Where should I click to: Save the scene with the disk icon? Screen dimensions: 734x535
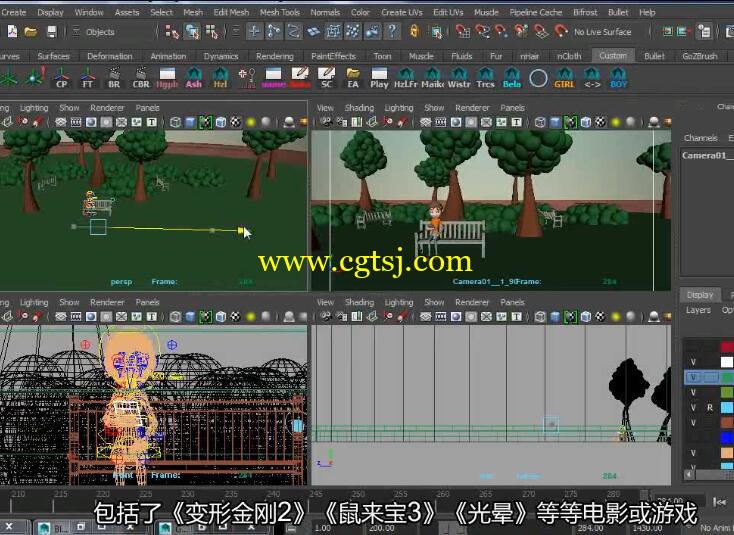(51, 31)
